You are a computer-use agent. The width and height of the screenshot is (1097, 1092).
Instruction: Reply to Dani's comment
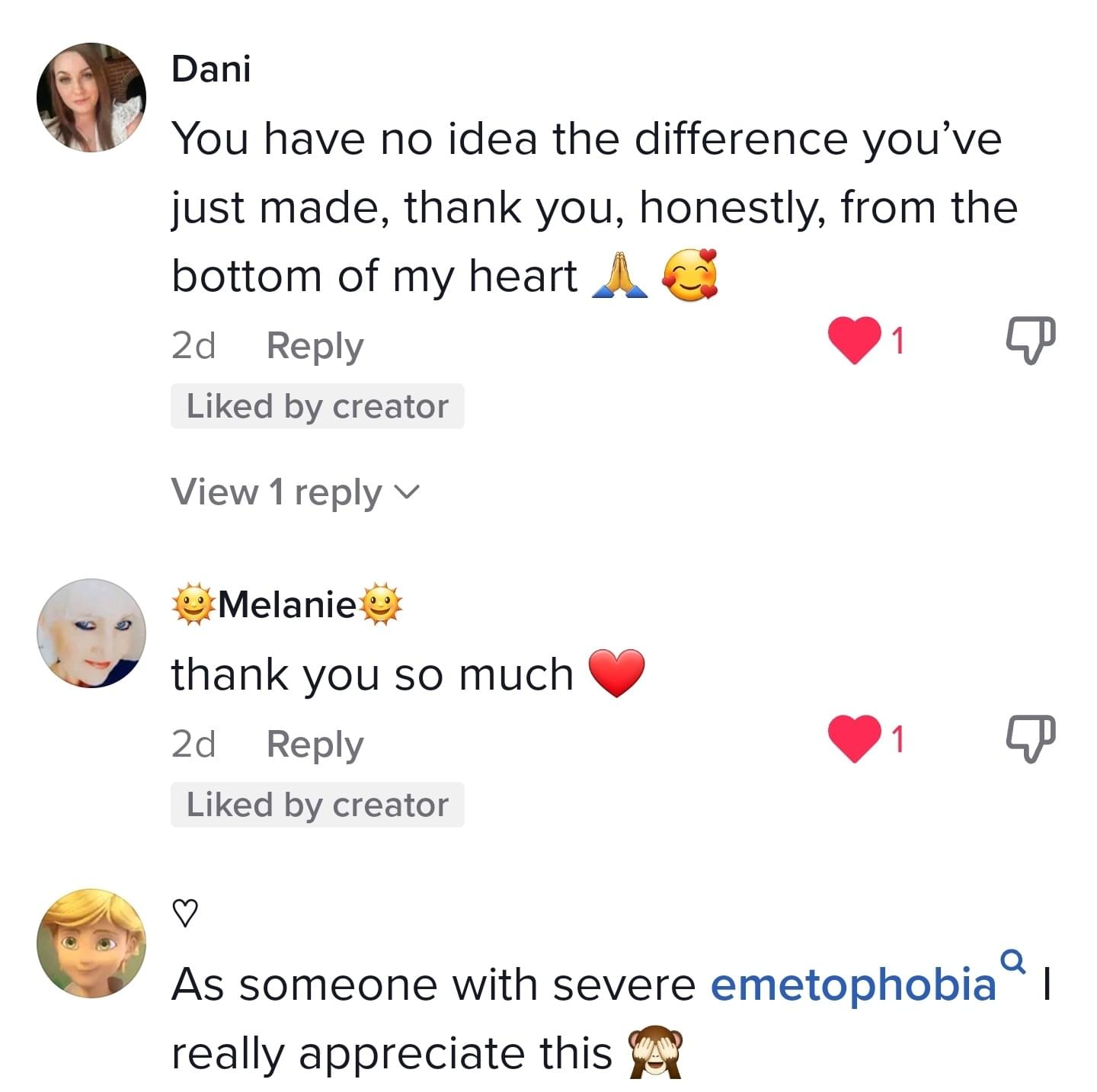[315, 346]
